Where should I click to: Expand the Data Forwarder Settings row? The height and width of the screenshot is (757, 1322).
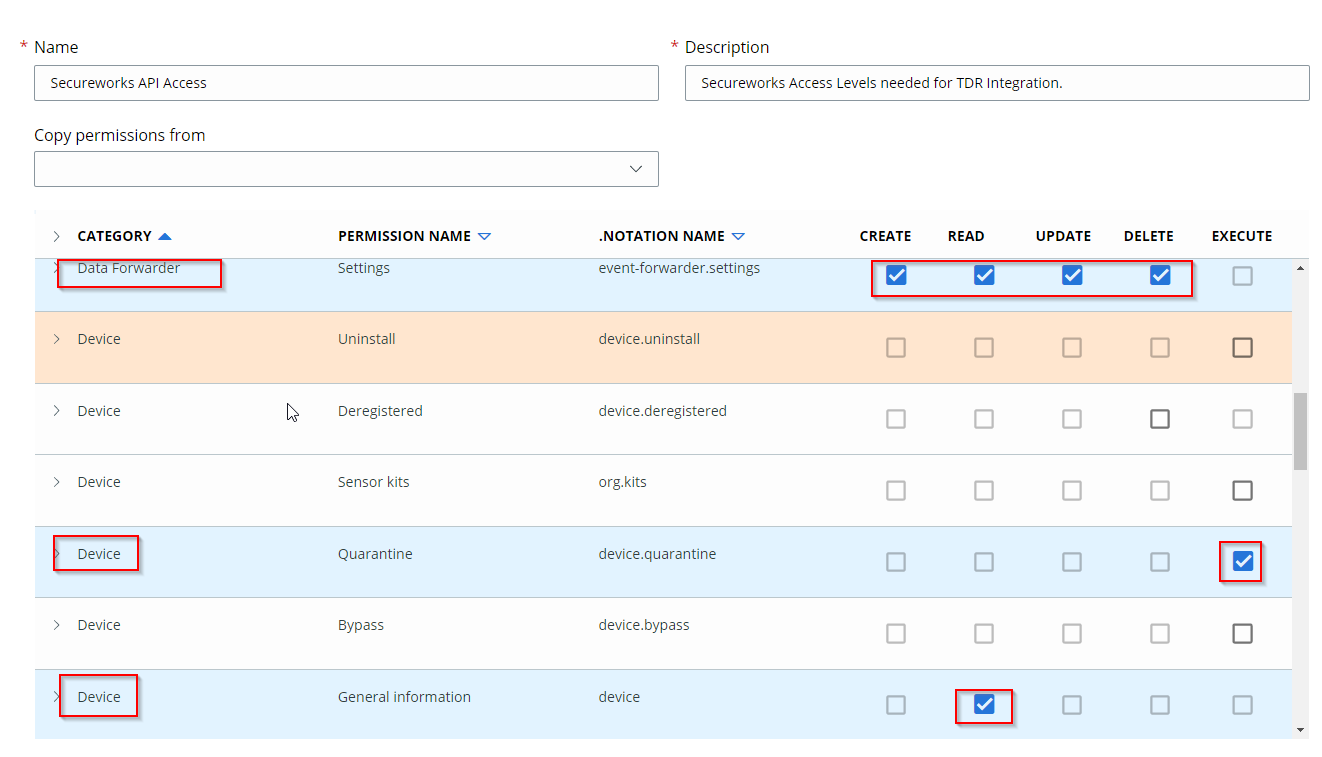tap(56, 268)
